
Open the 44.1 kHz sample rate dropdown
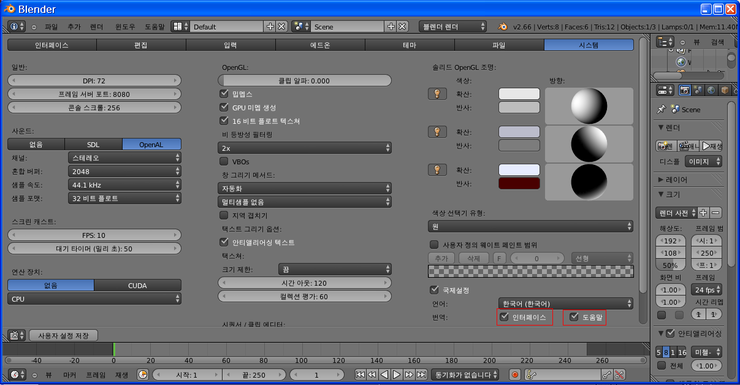coord(125,185)
